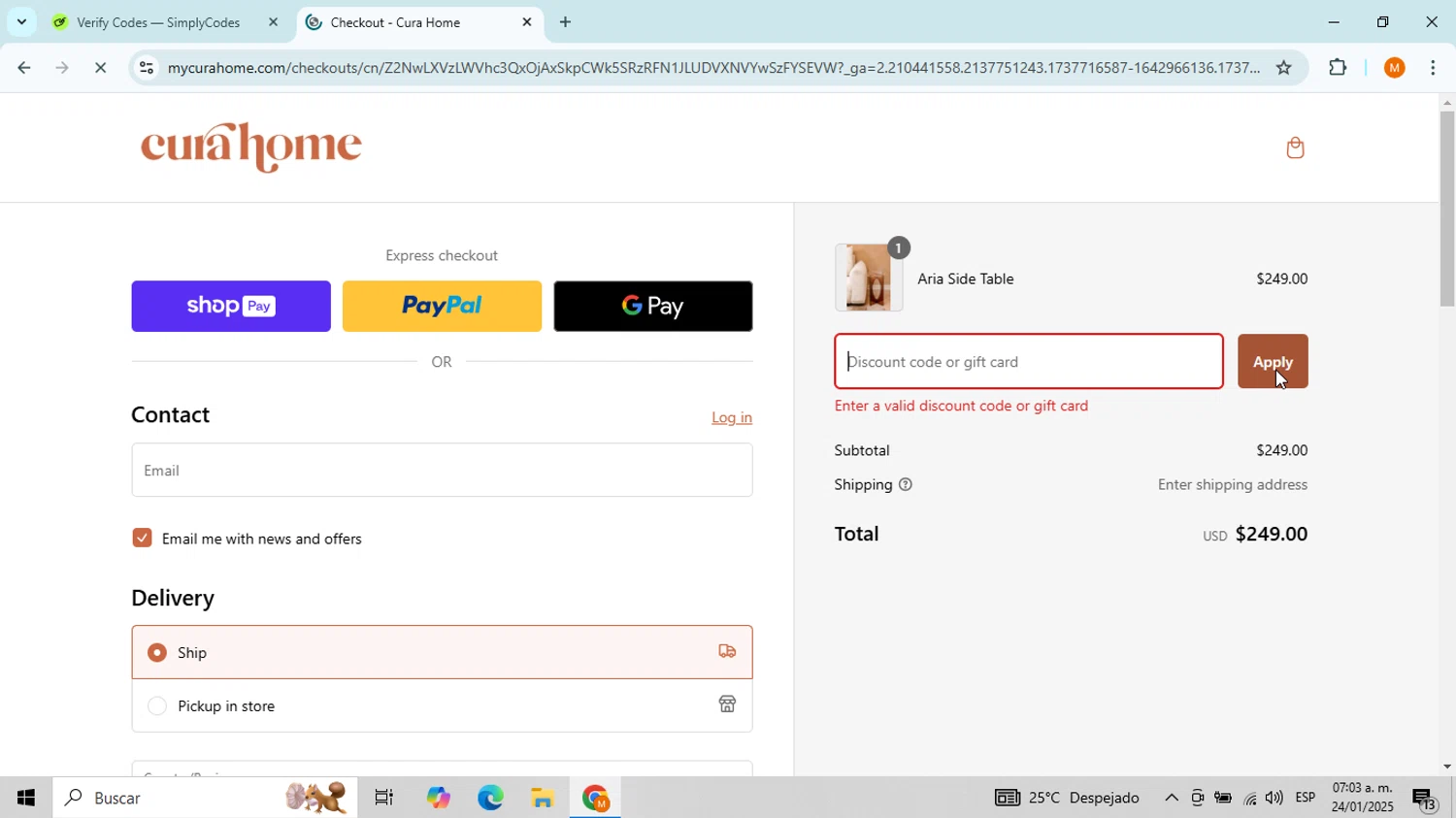This screenshot has width=1456, height=818.
Task: Select the Ship delivery option
Action: coord(442,652)
